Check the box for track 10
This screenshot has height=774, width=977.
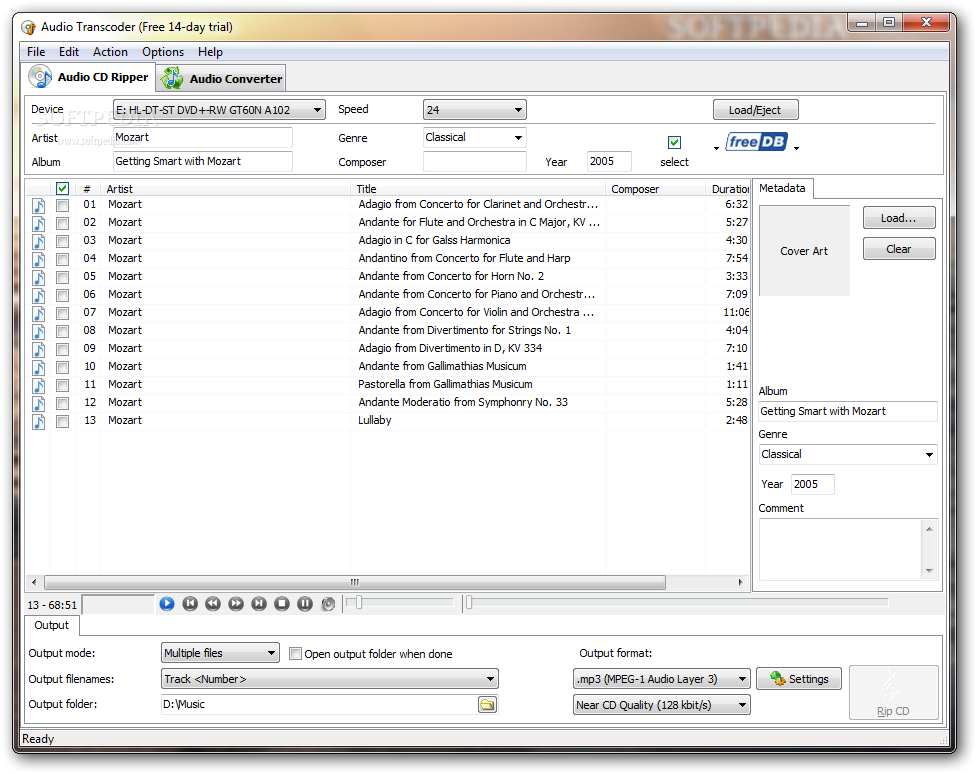(x=62, y=368)
